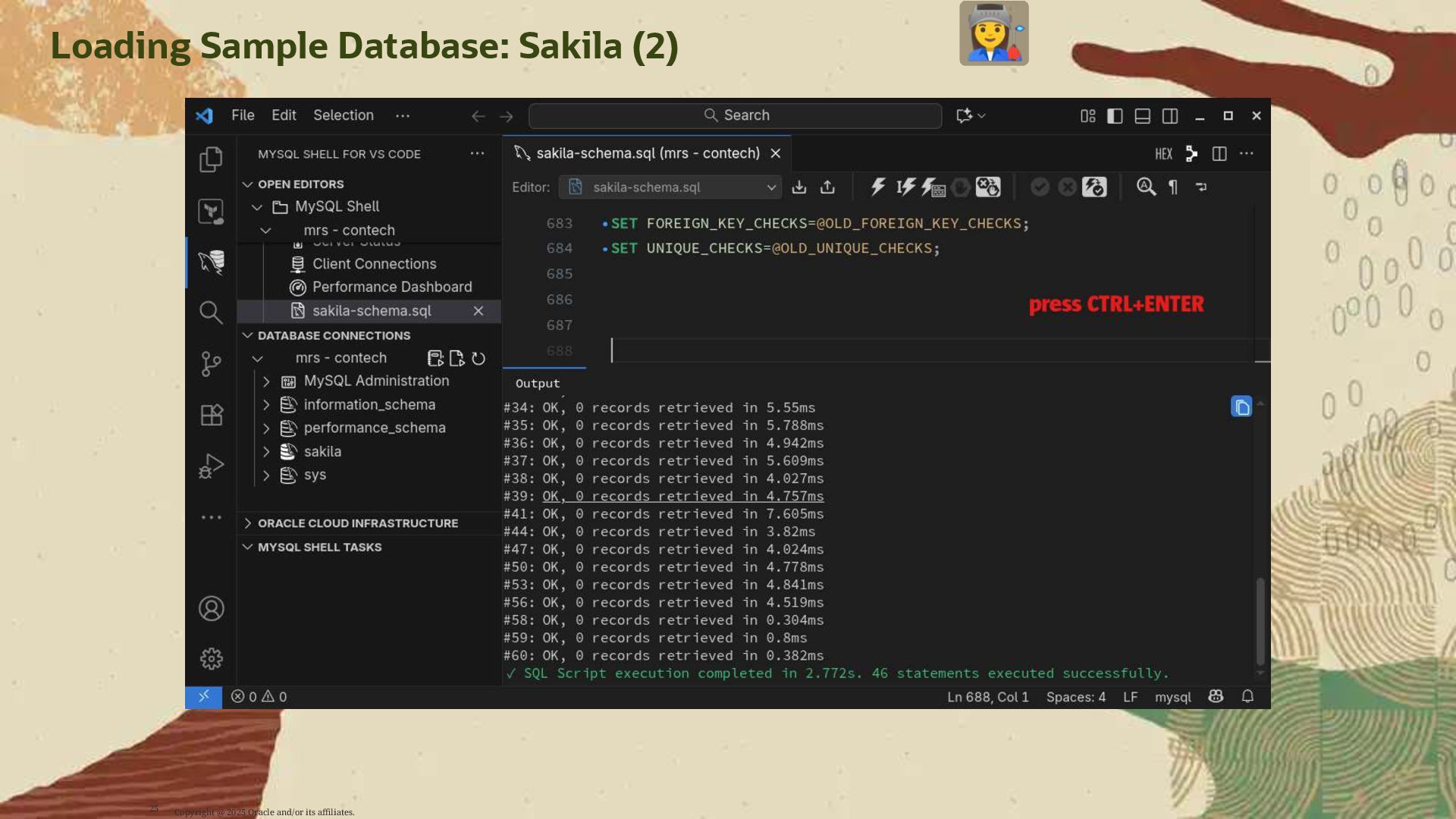Open Source Control in the activity bar

pos(211,364)
